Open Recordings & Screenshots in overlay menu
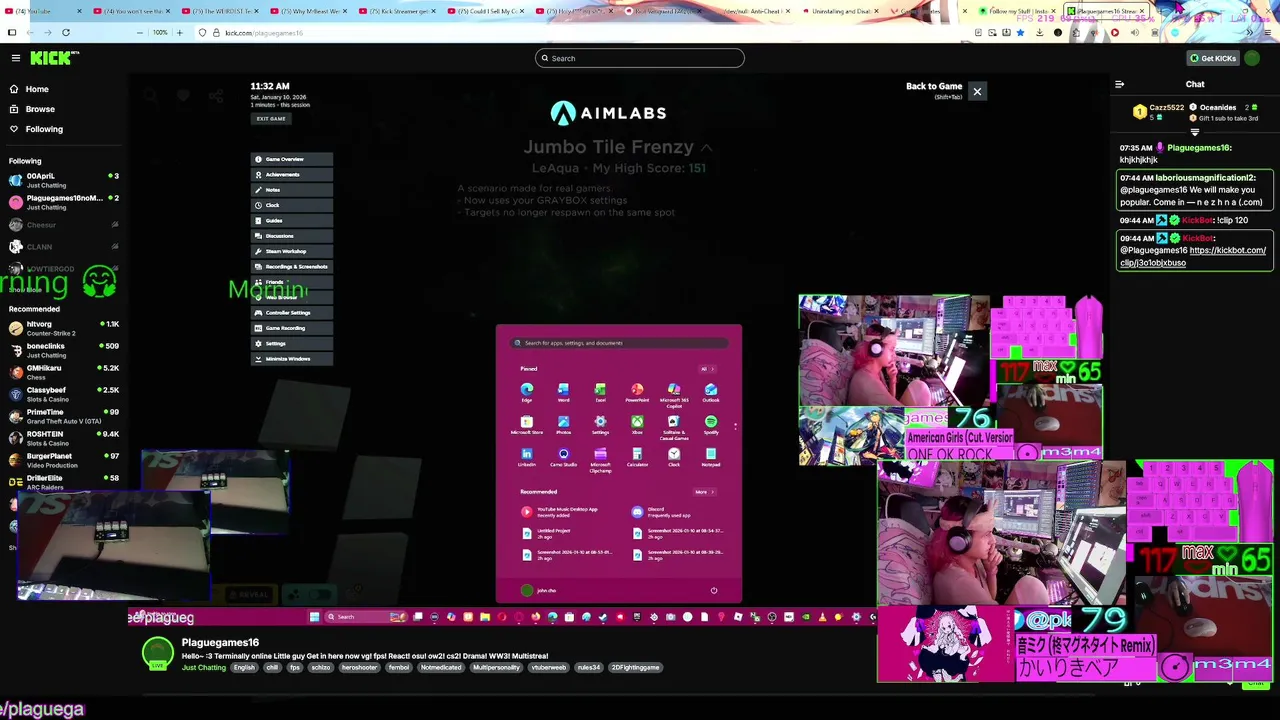The height and width of the screenshot is (720, 1280). pos(291,267)
